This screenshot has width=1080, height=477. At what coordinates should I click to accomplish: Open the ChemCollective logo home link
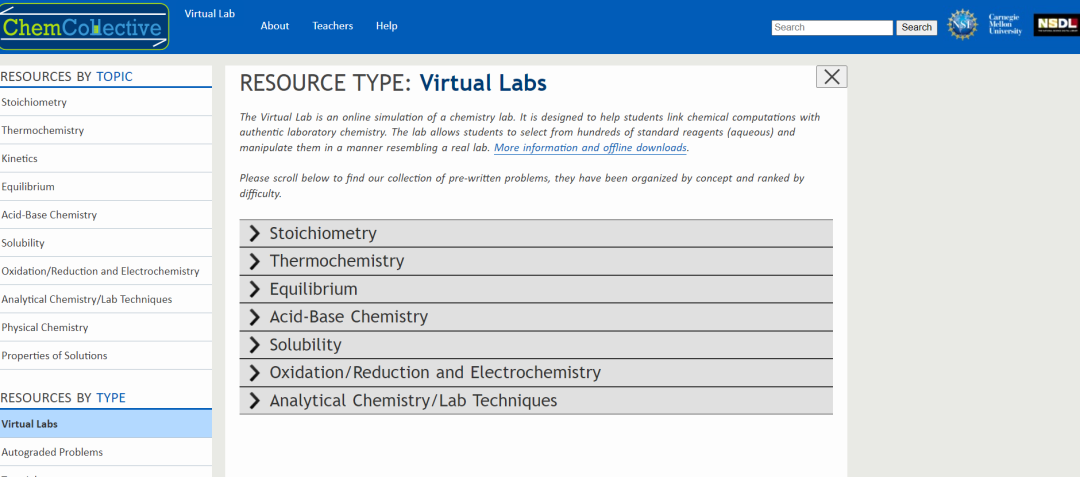tap(84, 27)
